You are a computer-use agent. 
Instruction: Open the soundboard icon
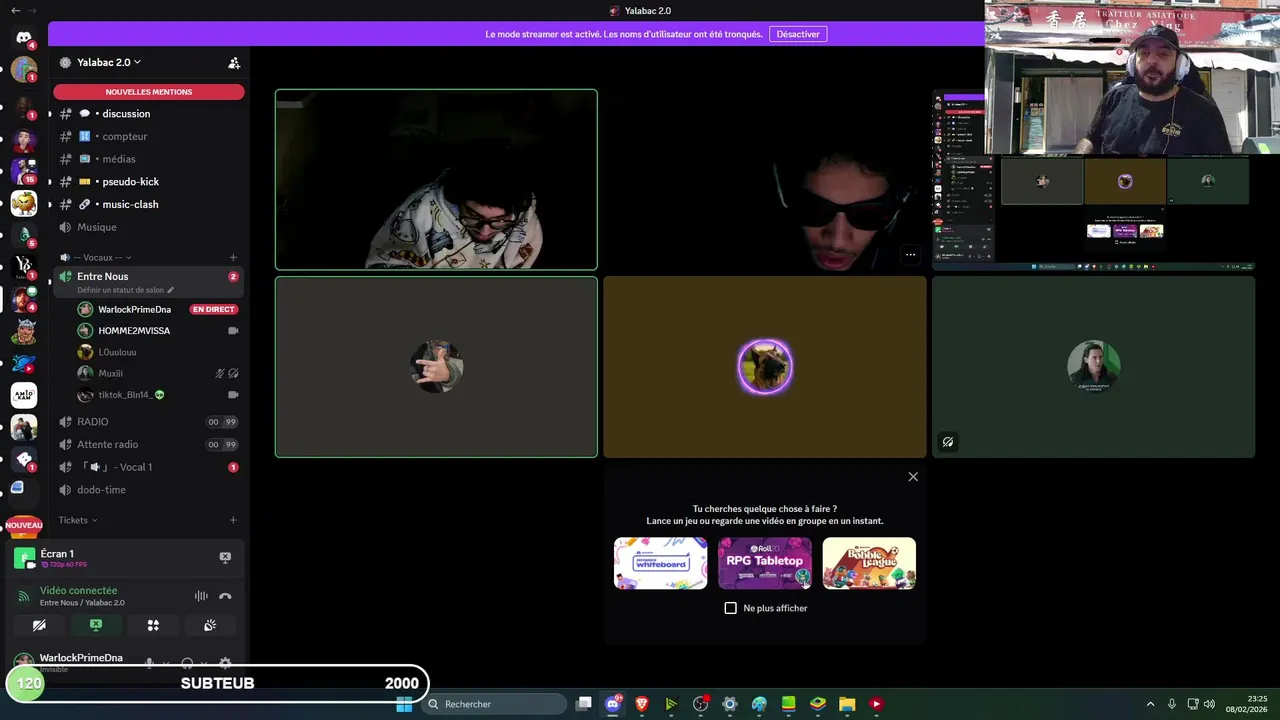210,625
